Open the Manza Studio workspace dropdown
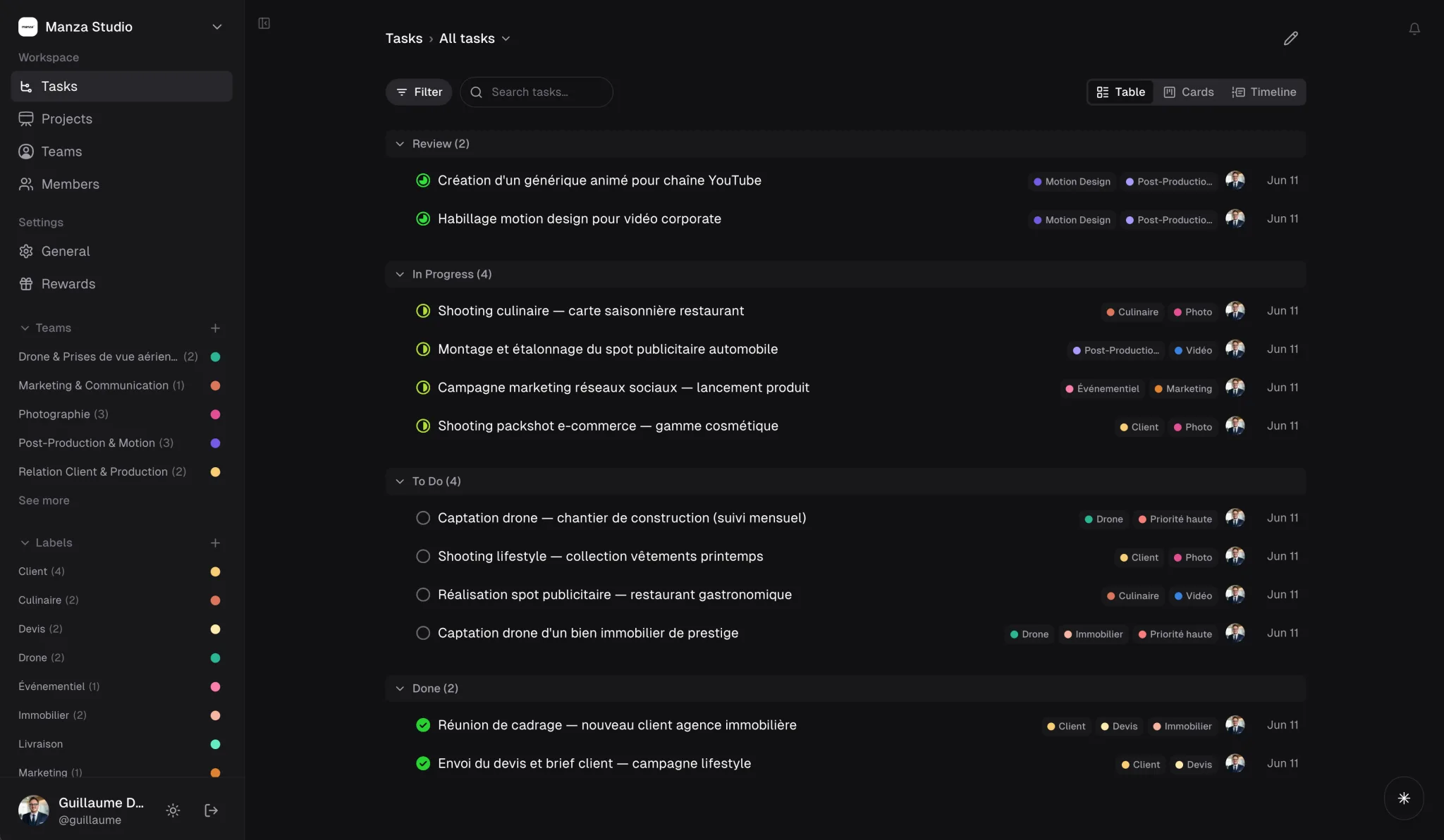Screen dimensions: 1444x840 [217, 27]
